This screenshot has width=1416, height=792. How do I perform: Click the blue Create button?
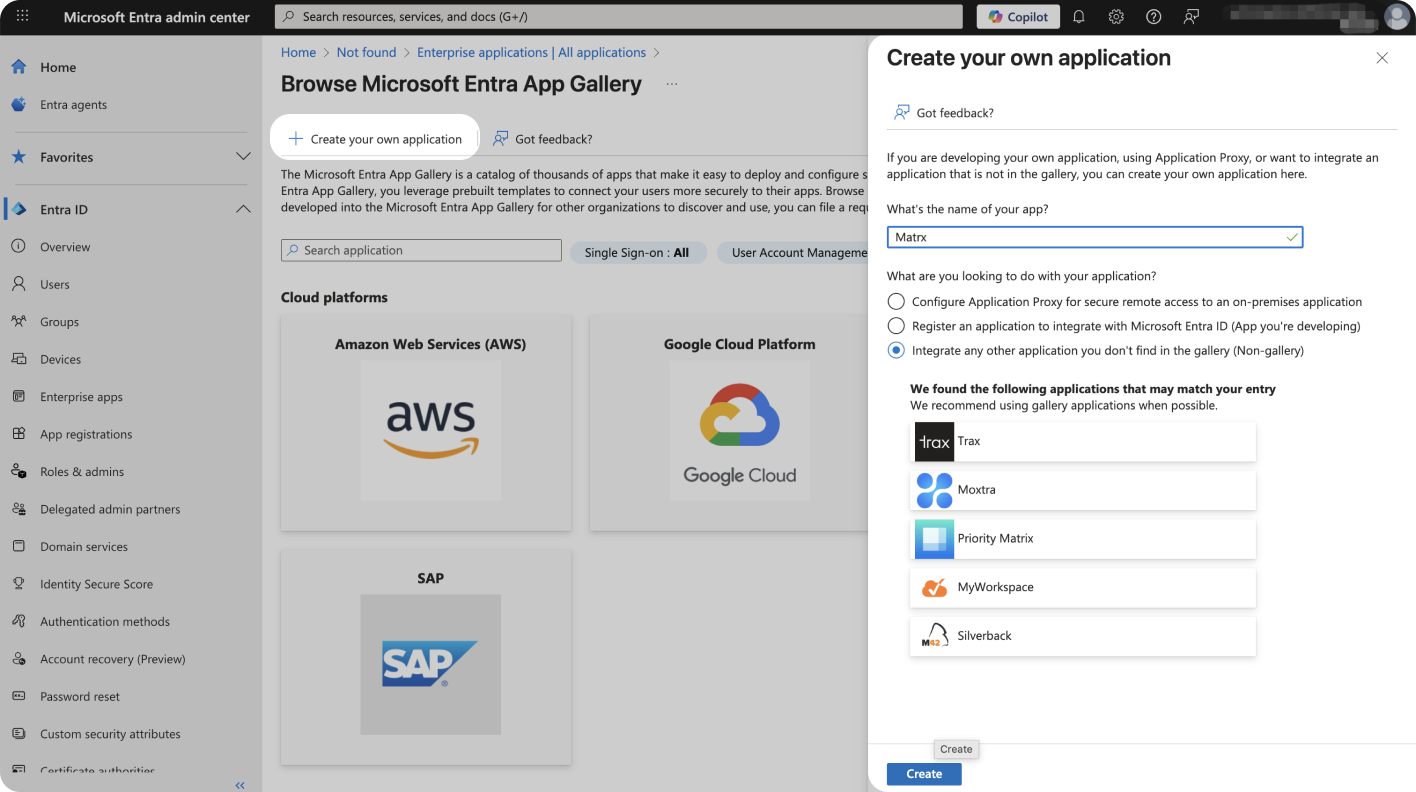point(923,774)
